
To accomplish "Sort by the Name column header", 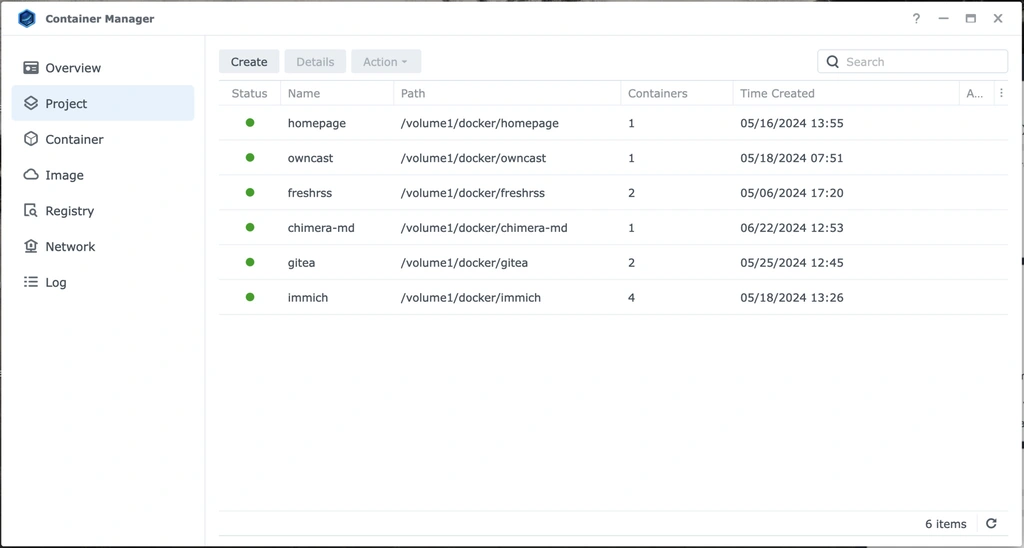I will (x=337, y=93).
